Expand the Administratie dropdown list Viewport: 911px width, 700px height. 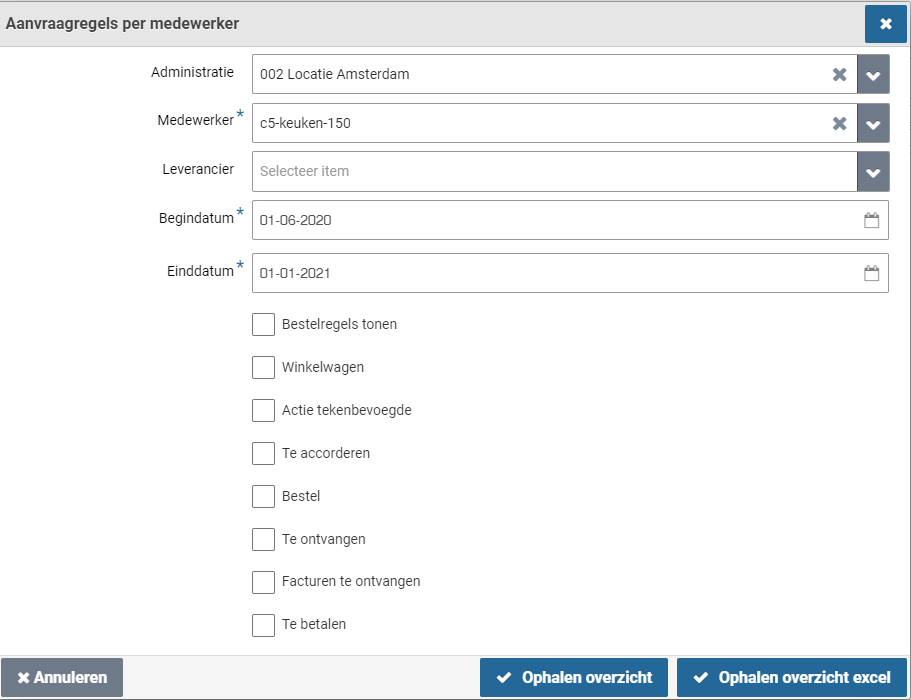[872, 74]
